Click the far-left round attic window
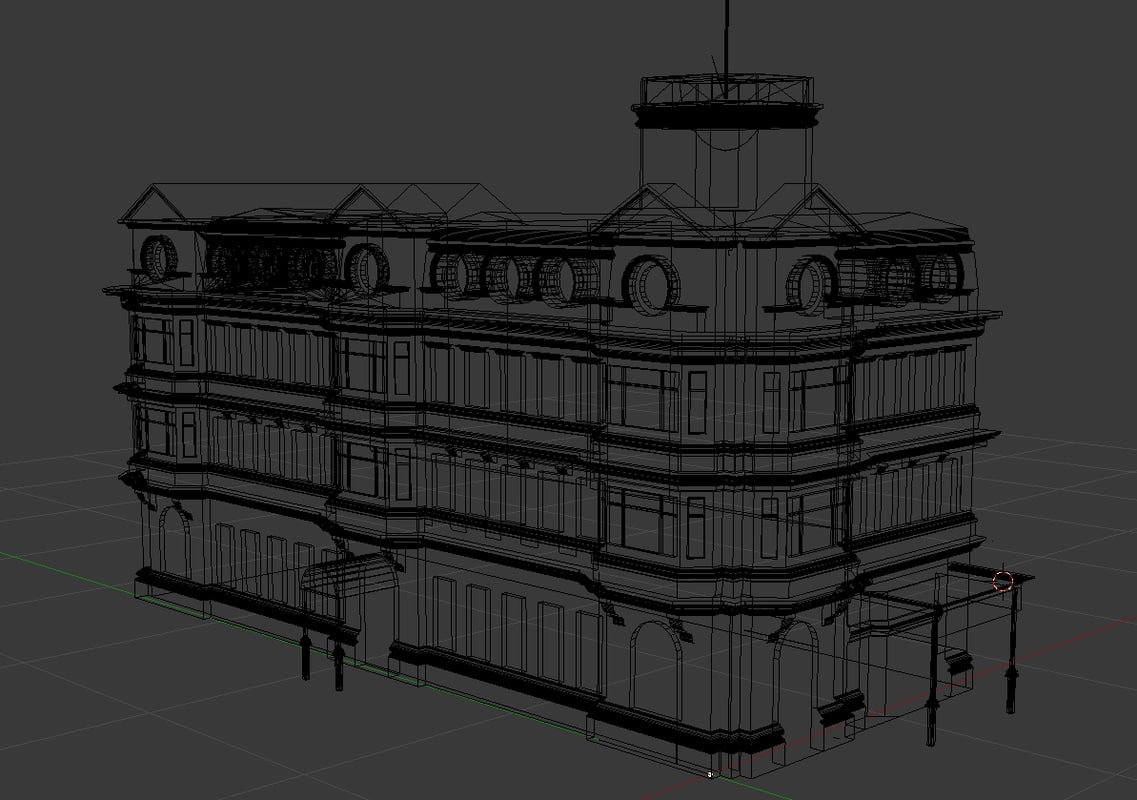 157,258
